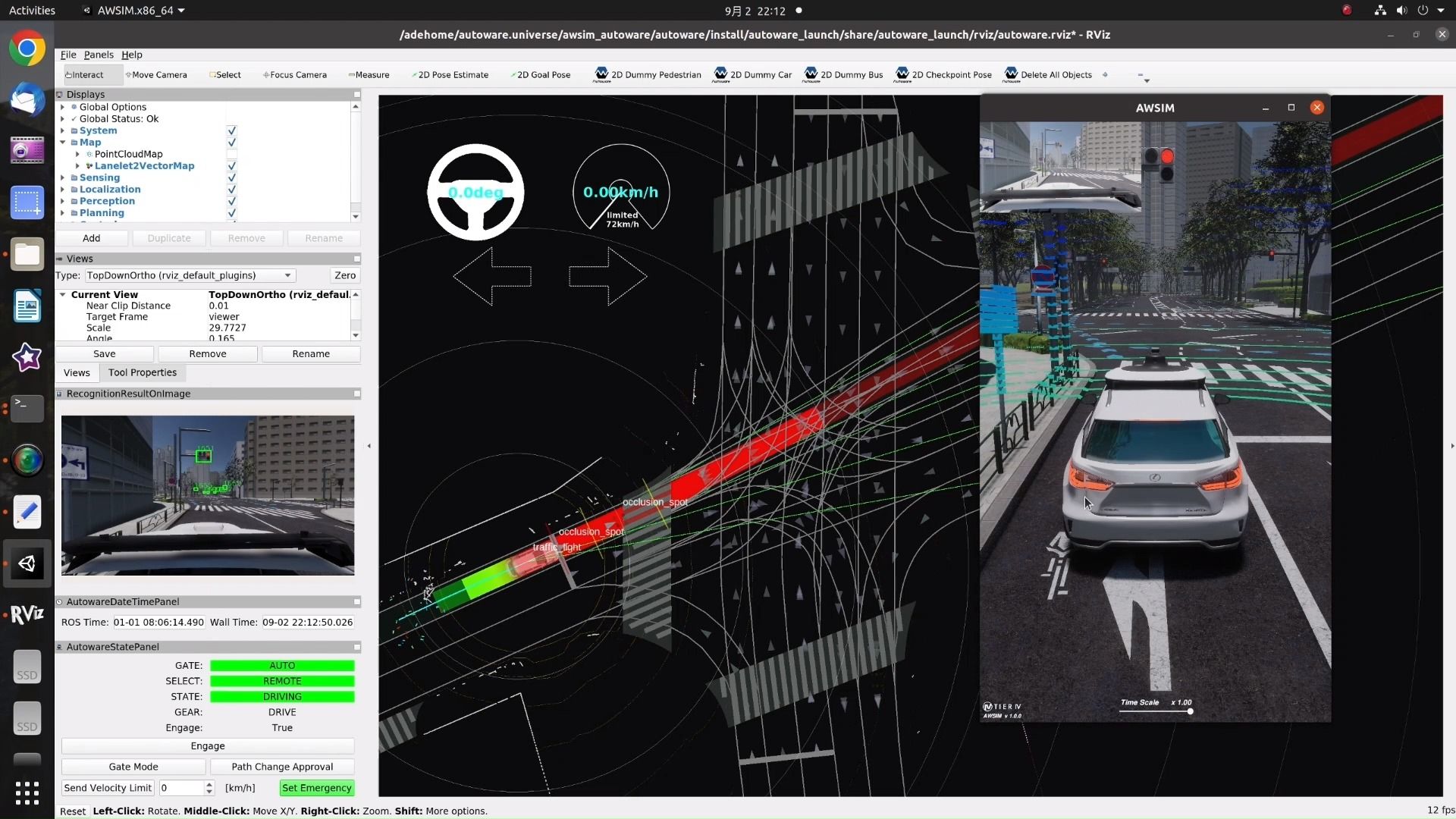Expand the System display group
This screenshot has width=1456, height=819.
click(x=63, y=130)
